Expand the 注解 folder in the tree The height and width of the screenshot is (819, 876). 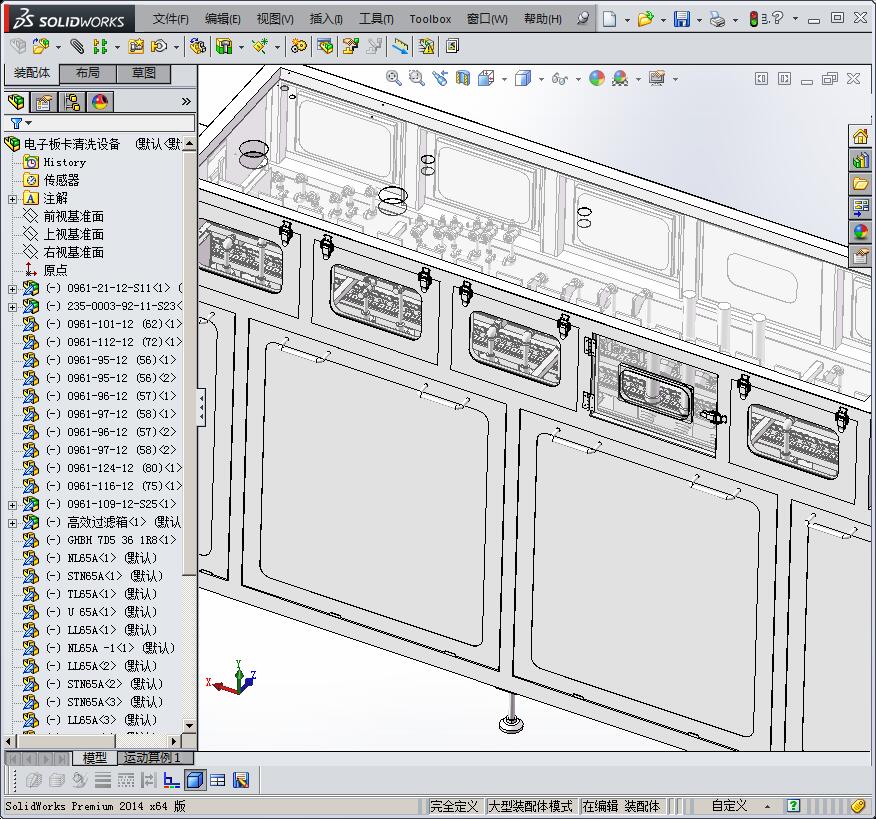[x=12, y=199]
